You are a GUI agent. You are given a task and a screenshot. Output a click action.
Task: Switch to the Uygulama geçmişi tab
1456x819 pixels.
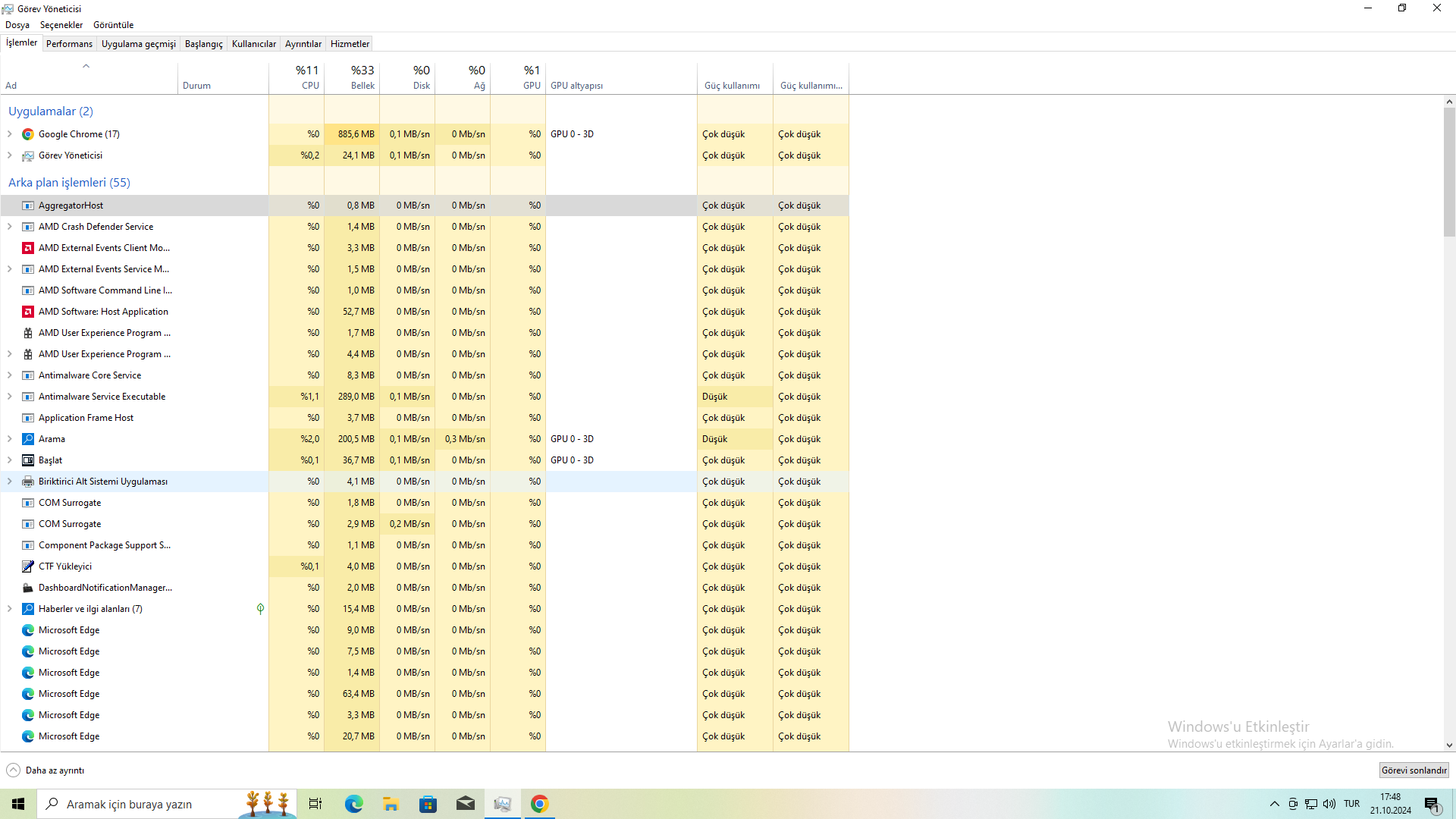[139, 44]
